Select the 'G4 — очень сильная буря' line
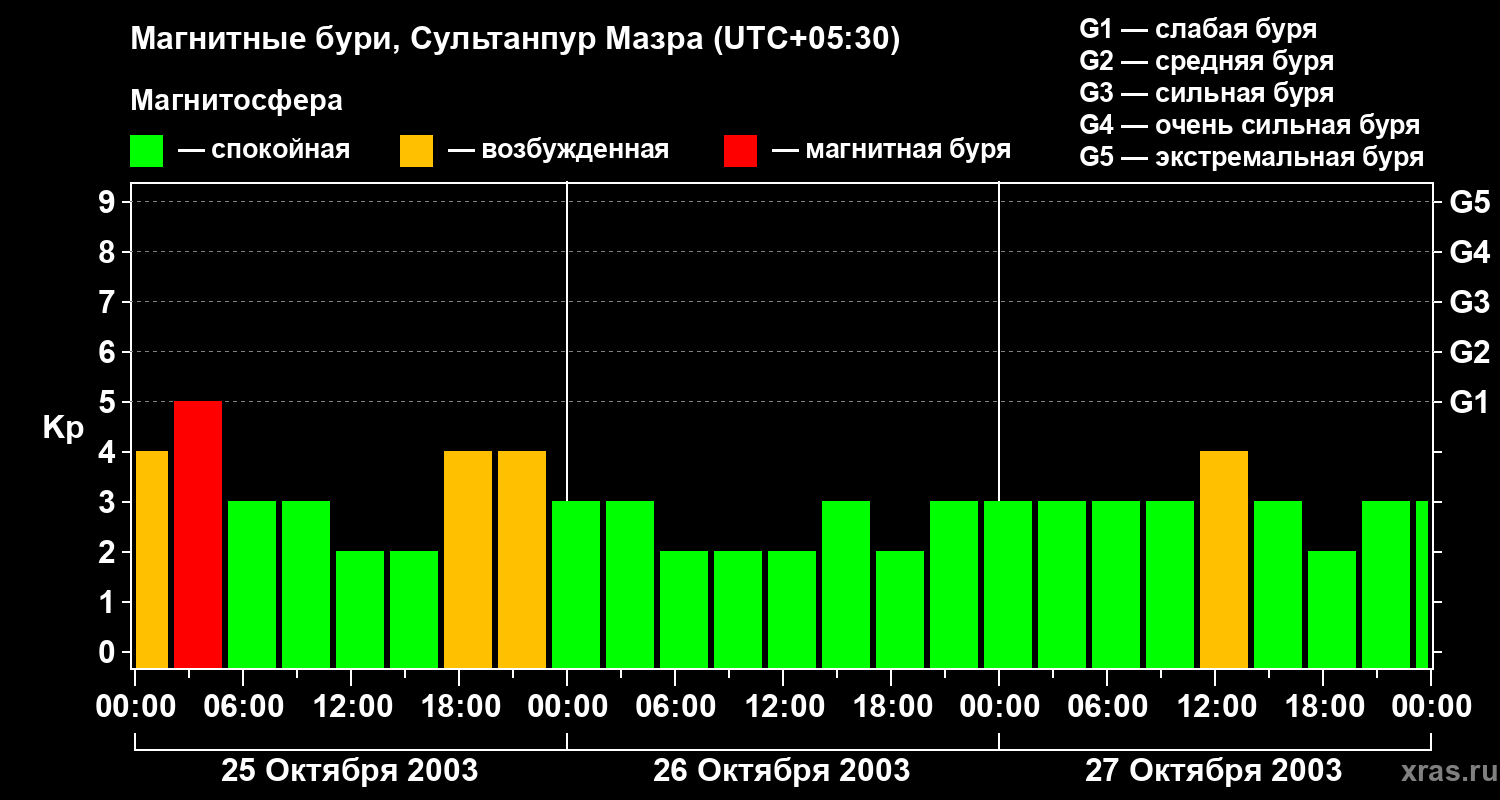 coord(1250,125)
